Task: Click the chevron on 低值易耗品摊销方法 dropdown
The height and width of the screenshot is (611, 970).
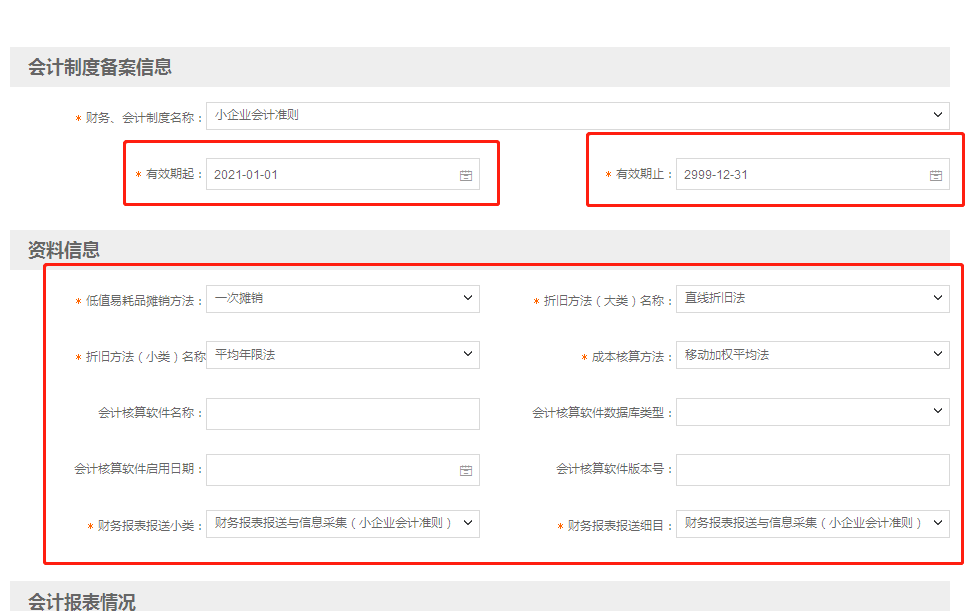Action: [x=466, y=299]
